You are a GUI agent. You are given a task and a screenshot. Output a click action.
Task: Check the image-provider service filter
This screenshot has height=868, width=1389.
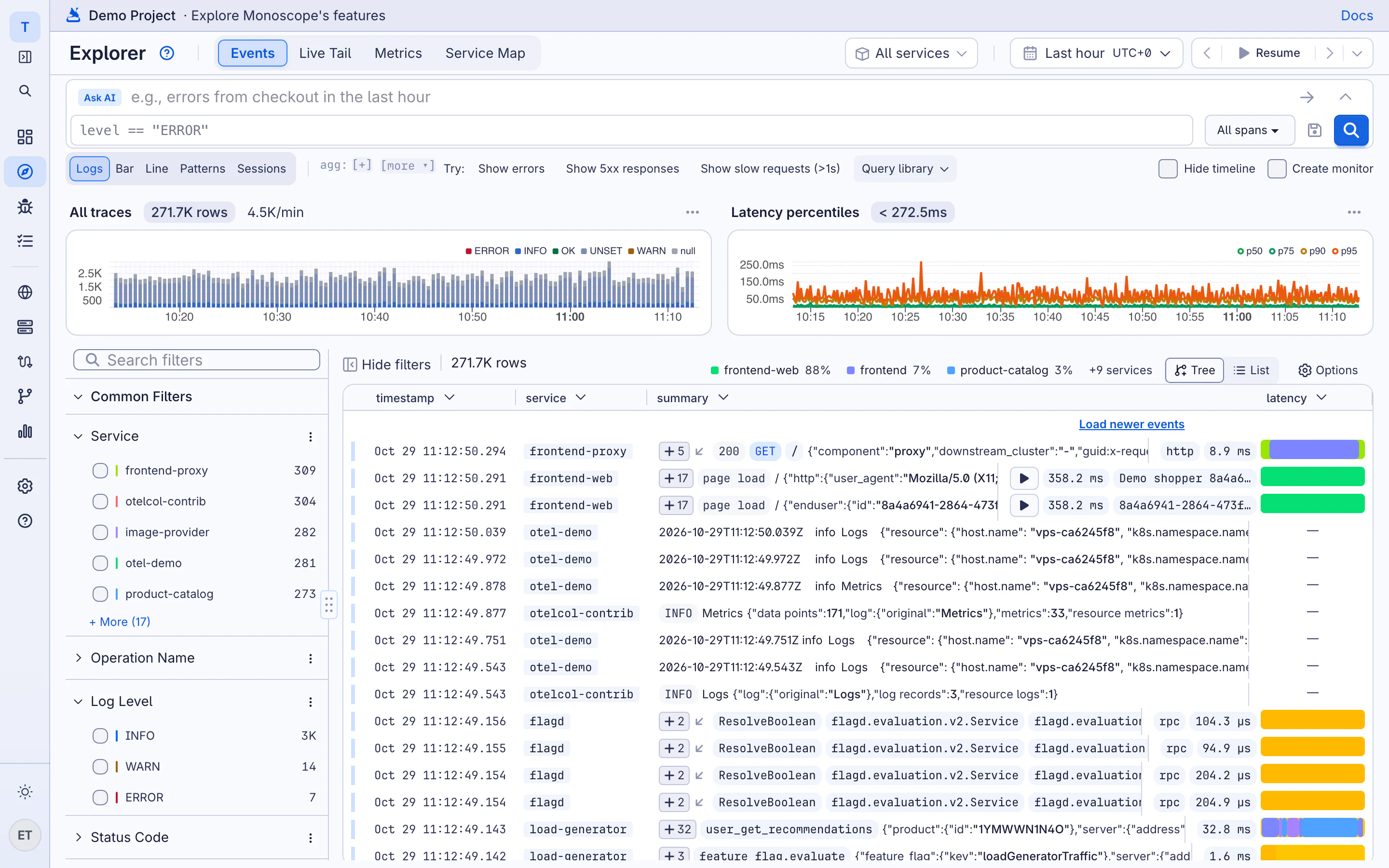pyautogui.click(x=100, y=533)
